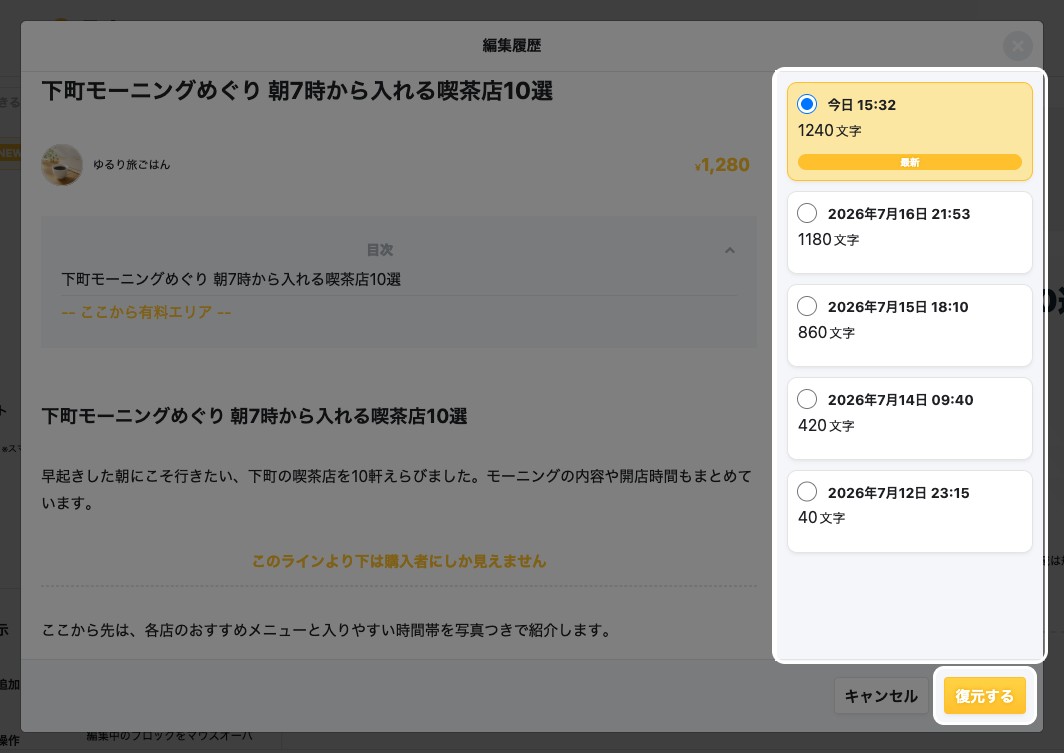Screen dimensions: 1064x753
Task: Open the ゆるり旅ごはん author name link
Action: point(132,165)
